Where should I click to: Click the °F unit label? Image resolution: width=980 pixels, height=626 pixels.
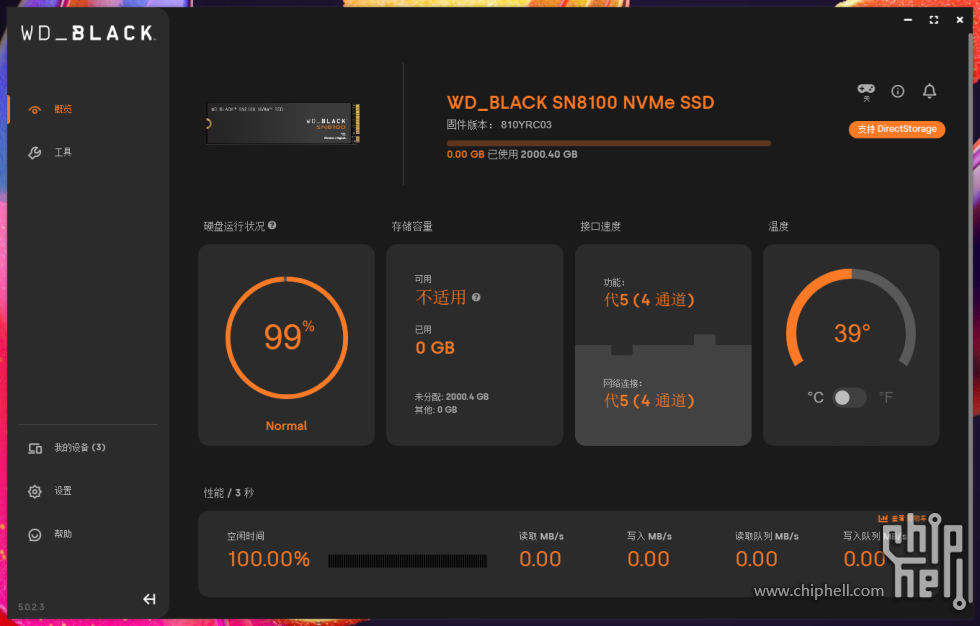tap(886, 397)
